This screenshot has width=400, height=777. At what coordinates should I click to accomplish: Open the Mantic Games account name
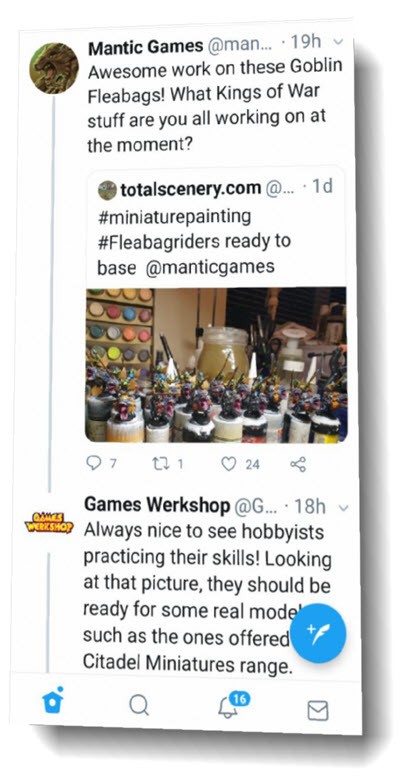(x=146, y=46)
